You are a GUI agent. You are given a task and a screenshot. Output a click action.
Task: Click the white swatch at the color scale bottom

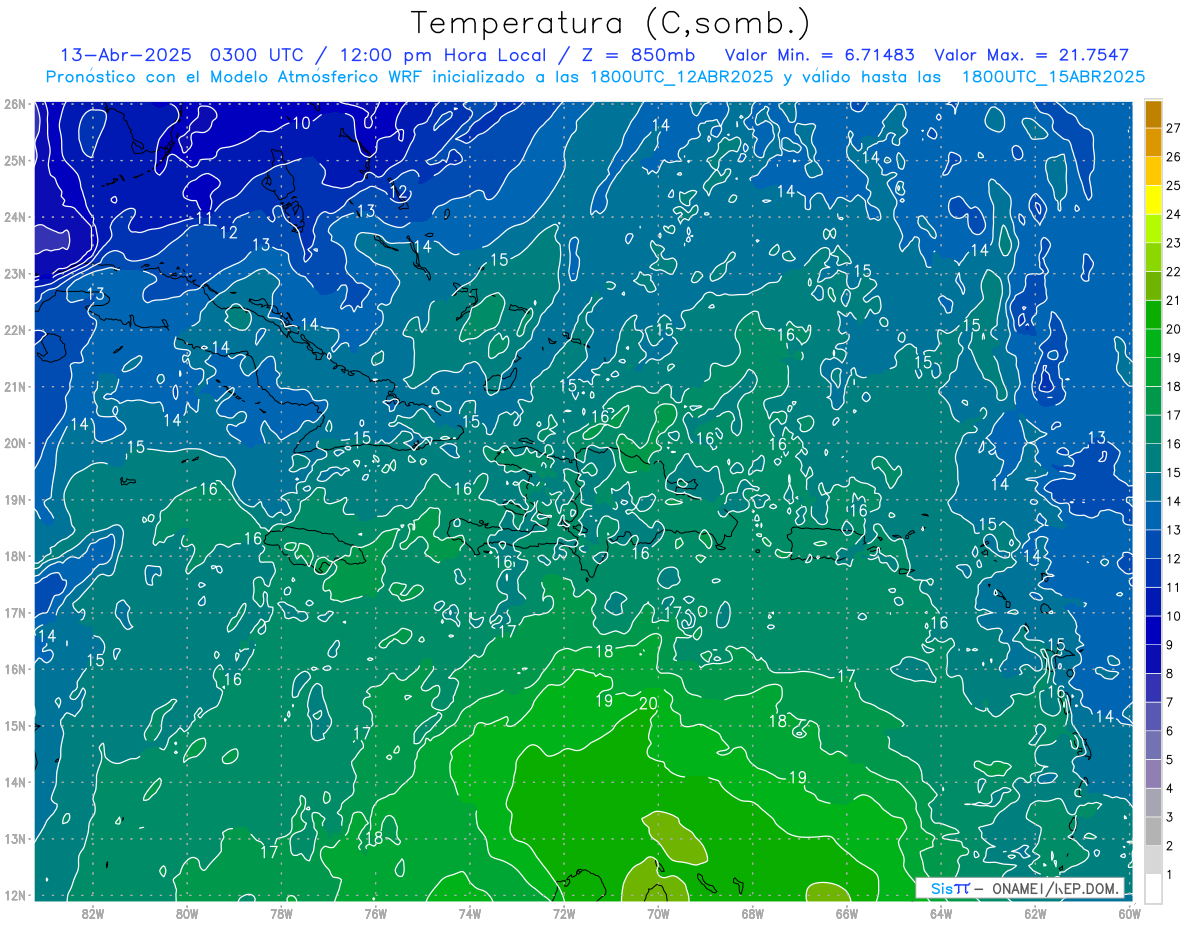pos(1154,888)
